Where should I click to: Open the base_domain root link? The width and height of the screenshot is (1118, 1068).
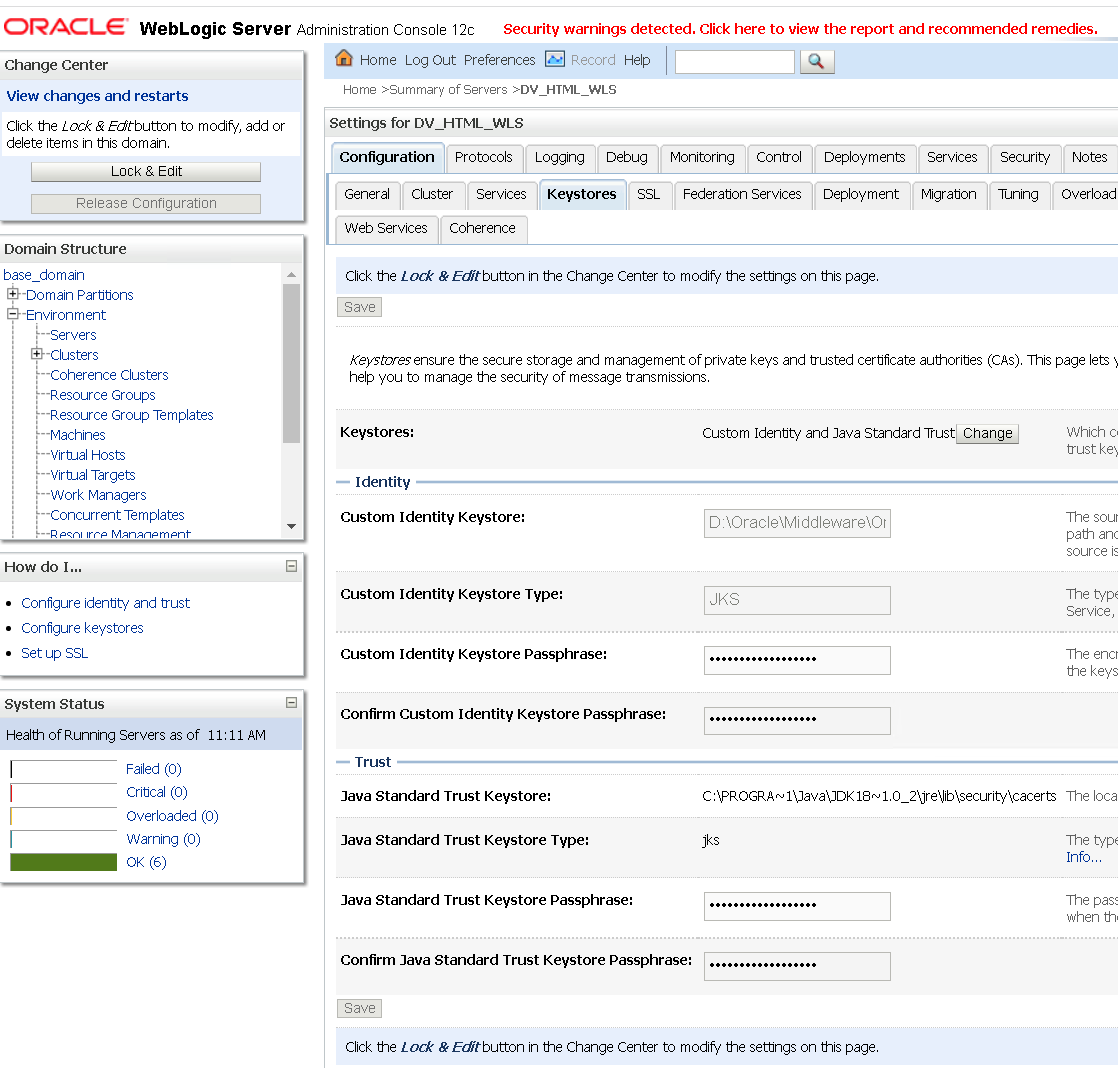[43, 275]
